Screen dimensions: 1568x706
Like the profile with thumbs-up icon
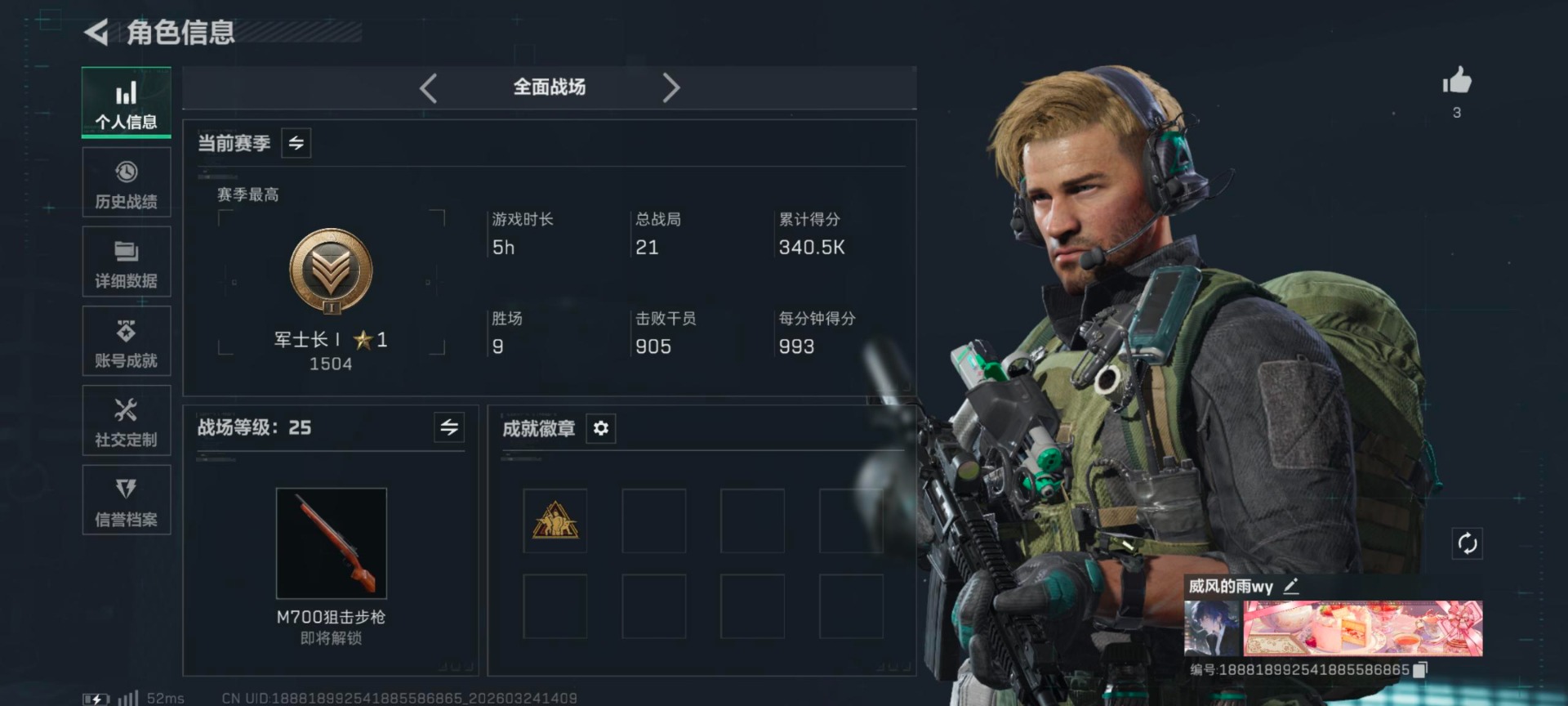1456,81
